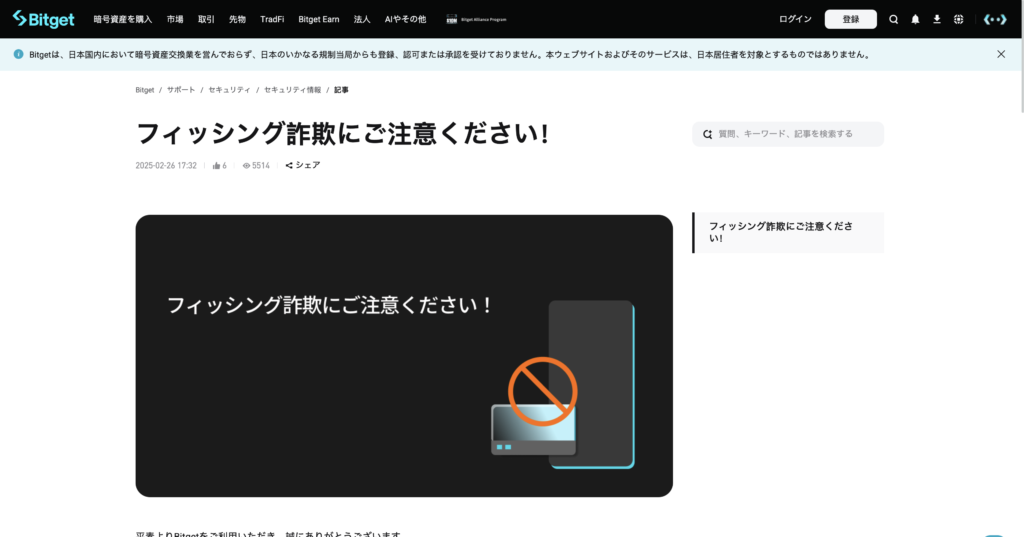Open AIやその他 menu
The width and height of the screenshot is (1024, 537).
tap(405, 20)
